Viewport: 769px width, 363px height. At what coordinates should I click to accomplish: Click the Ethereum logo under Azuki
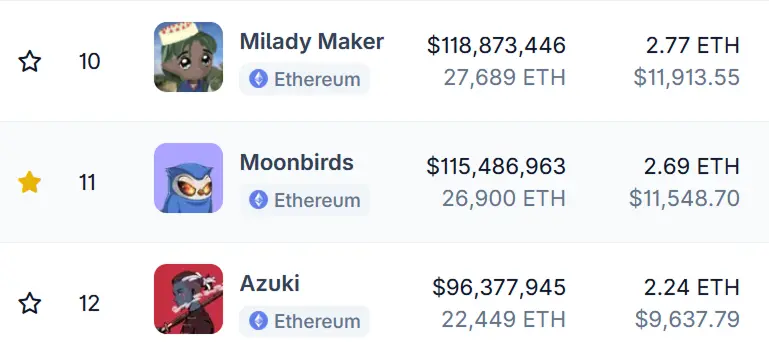point(258,321)
